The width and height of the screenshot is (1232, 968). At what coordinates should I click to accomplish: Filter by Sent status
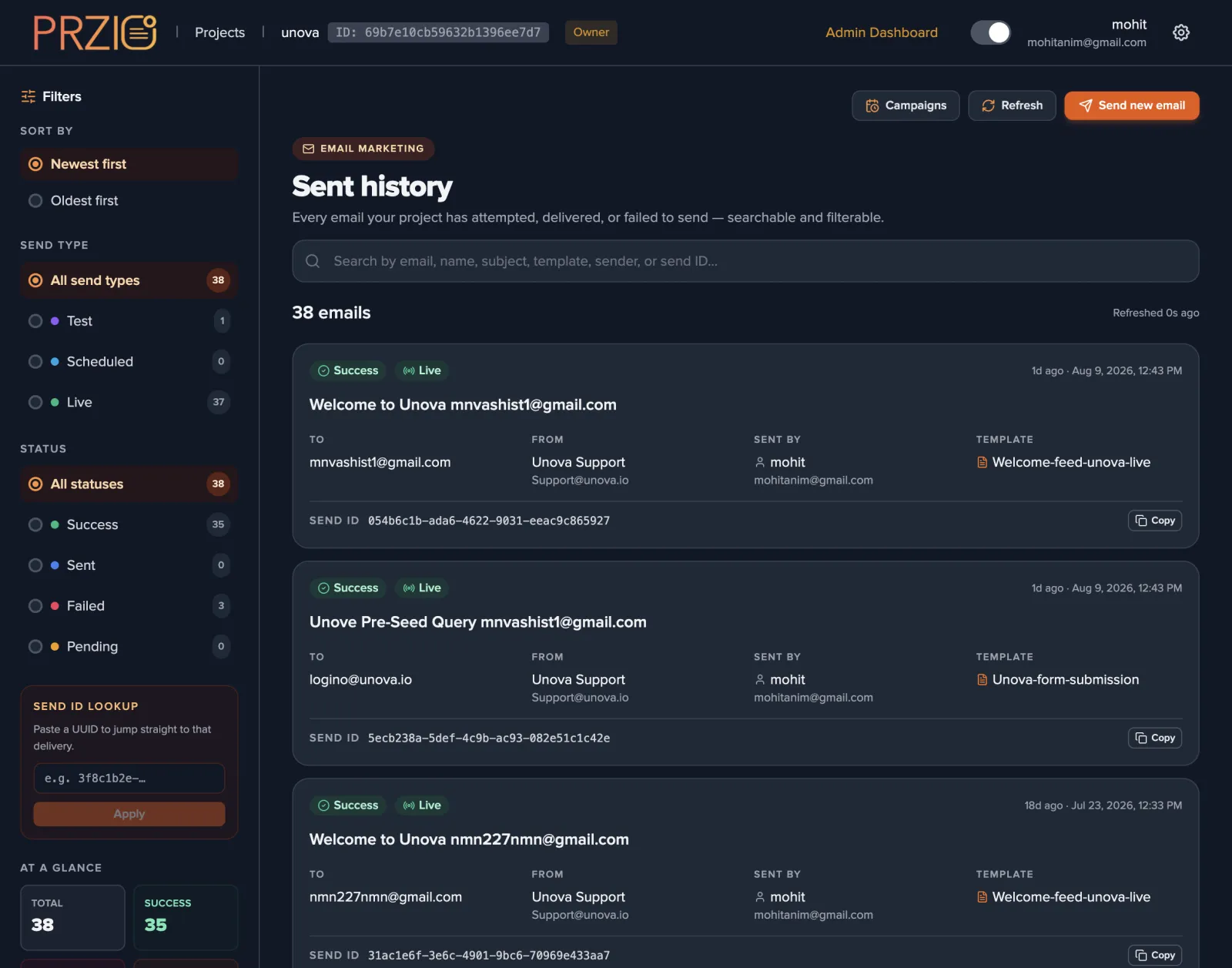(129, 565)
